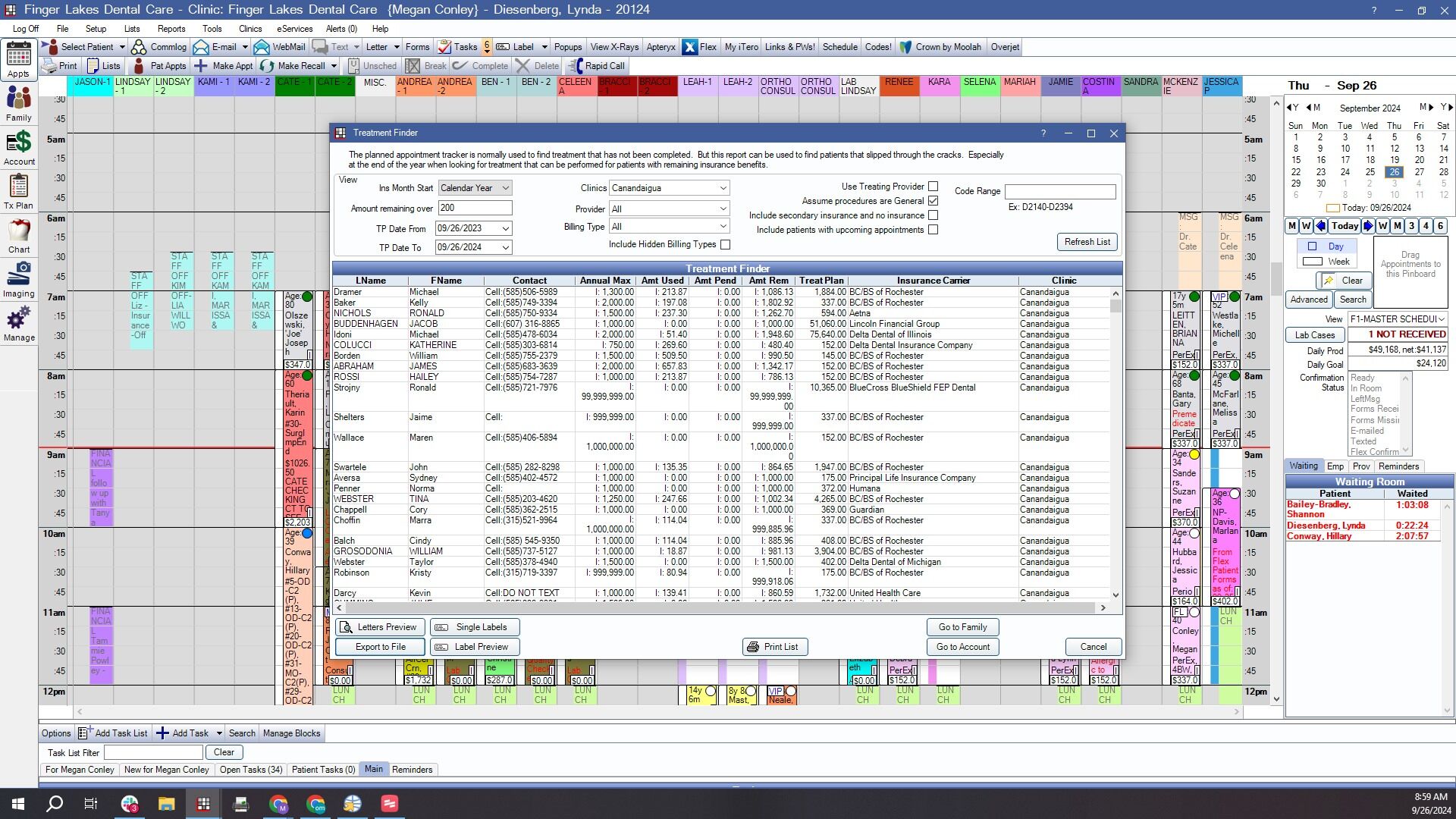Click the Refresh List button
Screen dimensions: 1456x819
pos(1087,242)
